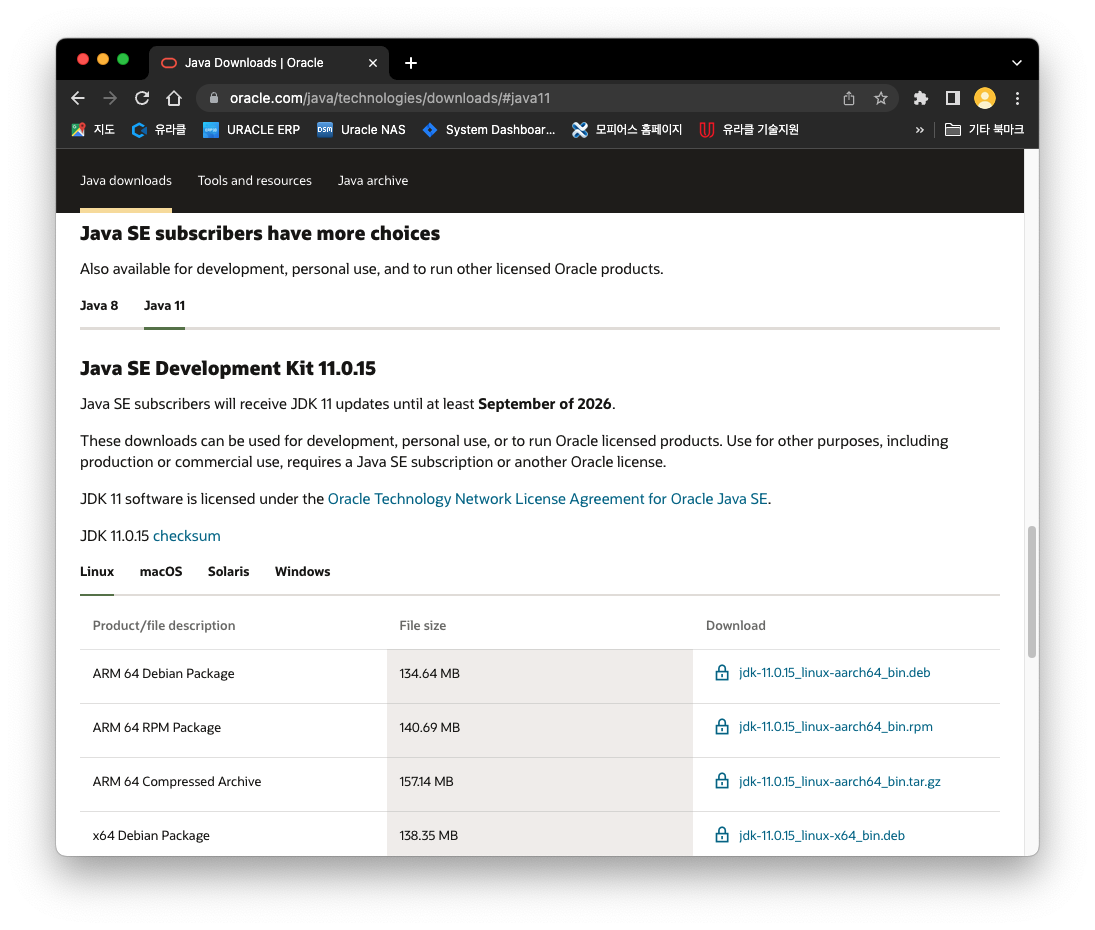This screenshot has width=1095, height=930.
Task: Click the address bar URL
Action: click(390, 98)
